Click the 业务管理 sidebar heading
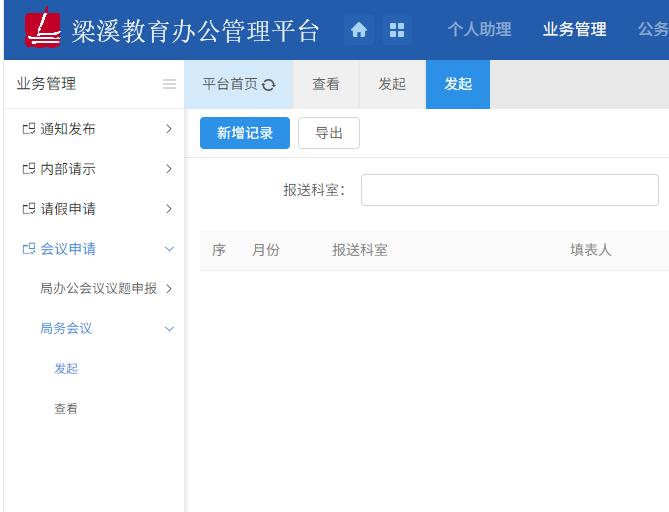The image size is (669, 512). (x=47, y=84)
